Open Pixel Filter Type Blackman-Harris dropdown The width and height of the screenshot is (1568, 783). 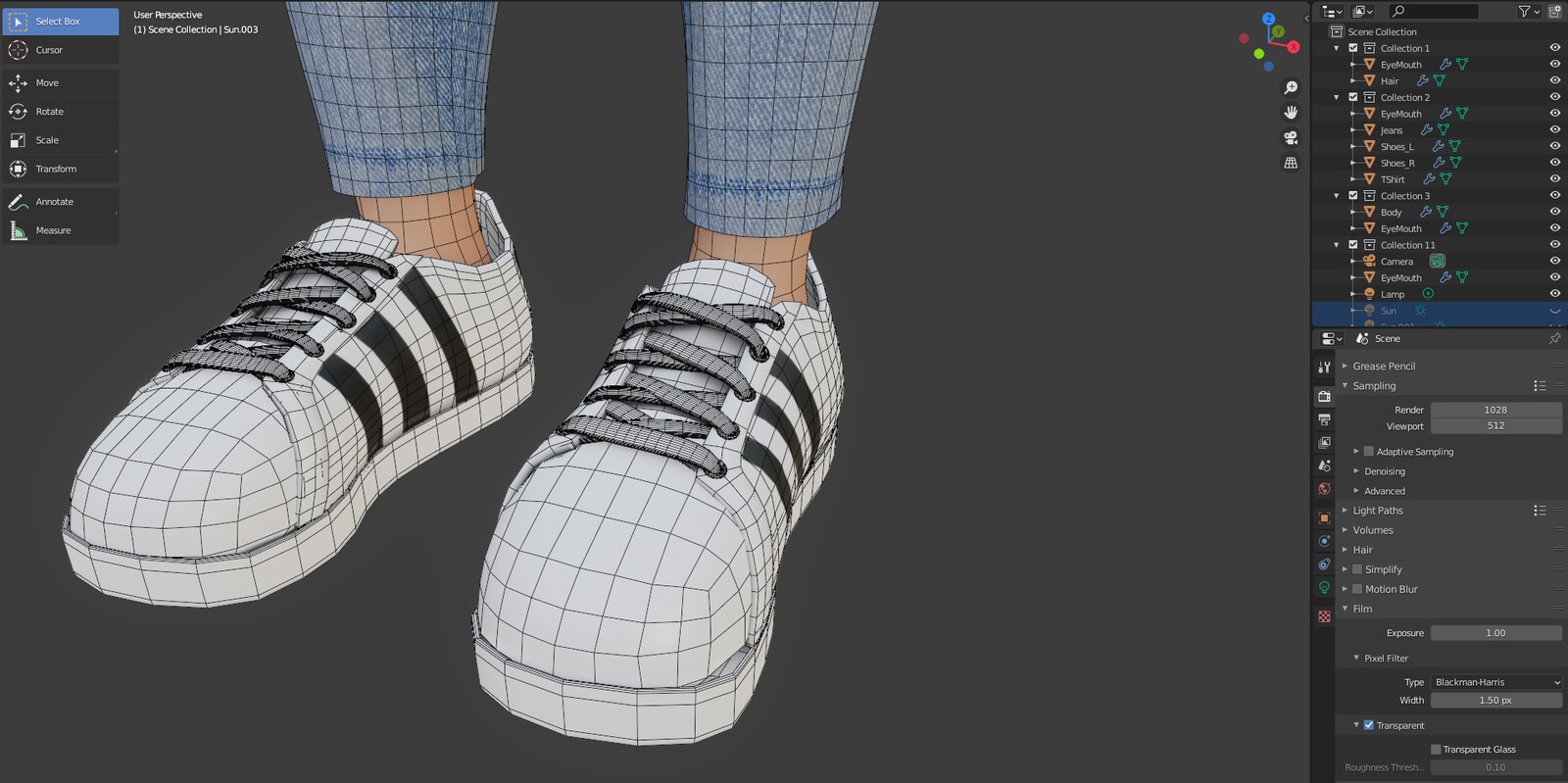pyautogui.click(x=1496, y=682)
